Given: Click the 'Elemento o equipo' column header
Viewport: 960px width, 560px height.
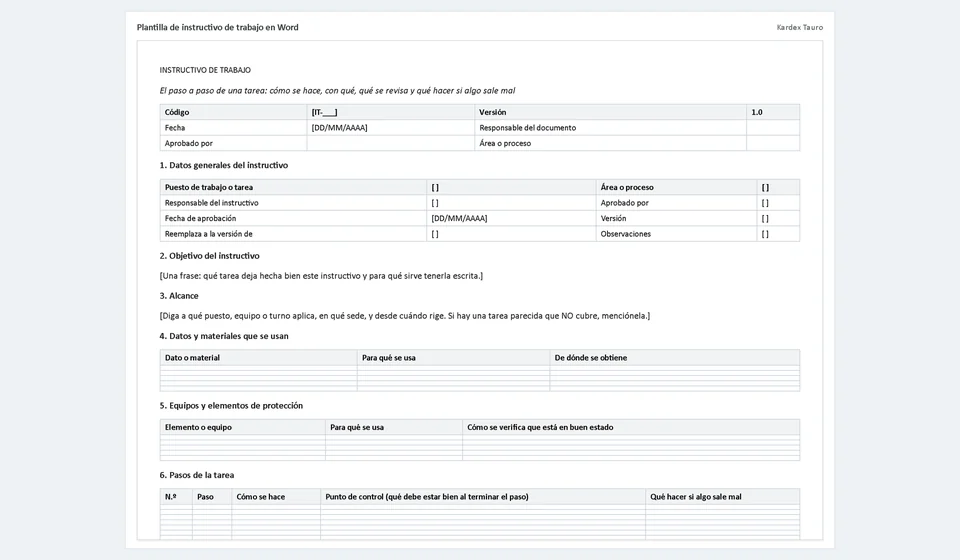Looking at the screenshot, I should pos(242,427).
